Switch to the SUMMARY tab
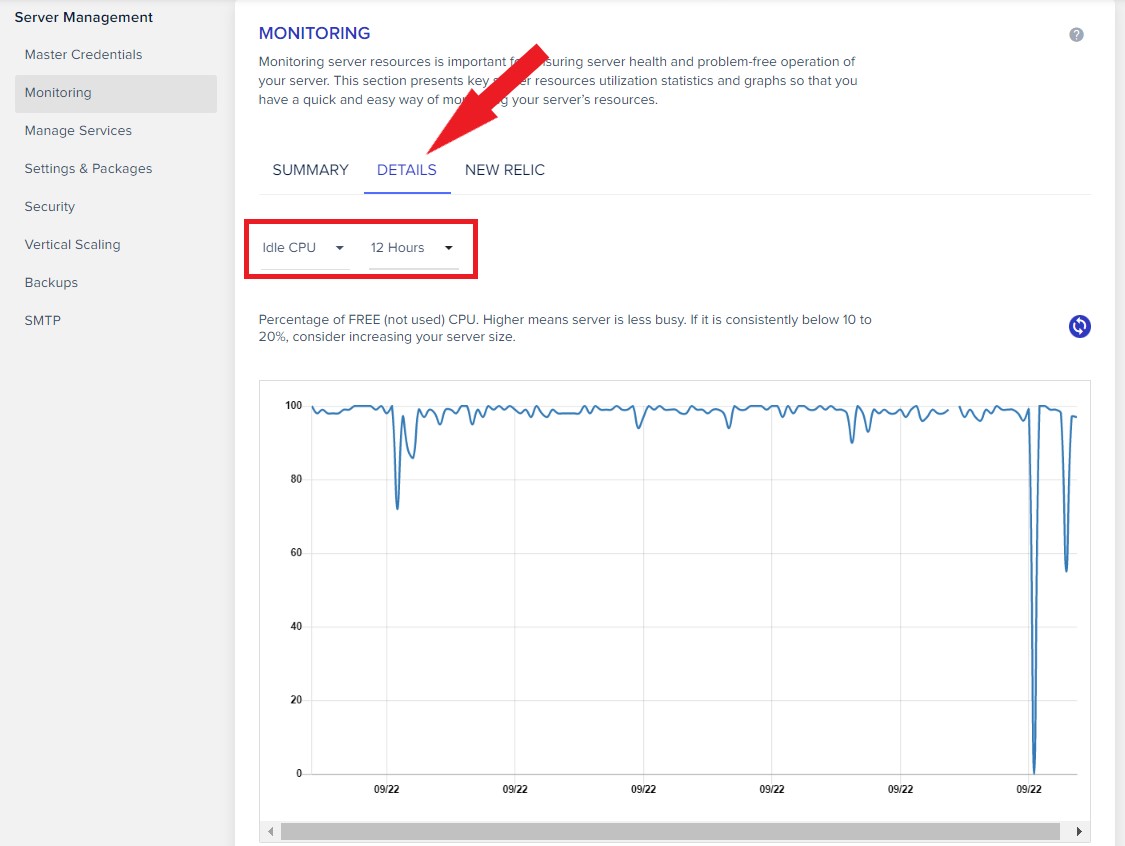Viewport: 1125px width, 846px height. [x=310, y=170]
